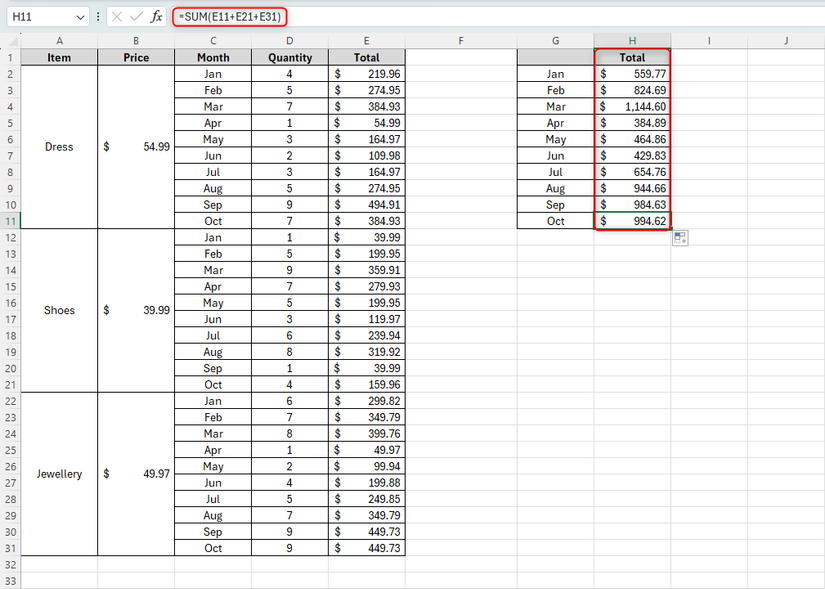Screen dimensions: 825x589
Task: Select row 11 header
Action: click(9, 221)
